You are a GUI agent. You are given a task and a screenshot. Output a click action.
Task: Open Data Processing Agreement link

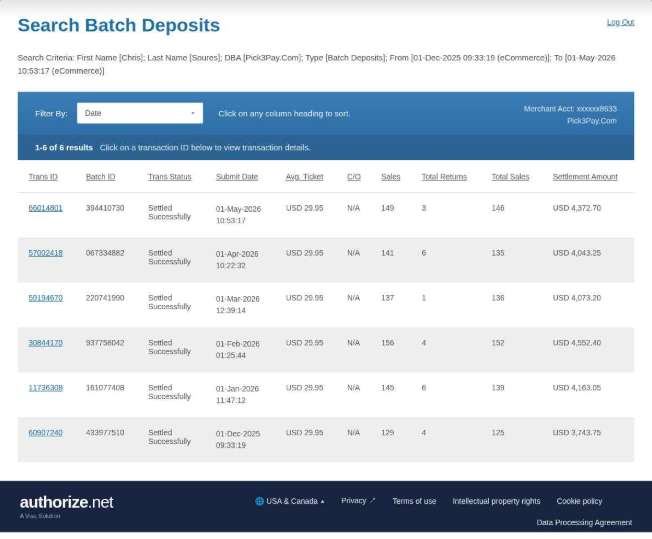(x=584, y=522)
